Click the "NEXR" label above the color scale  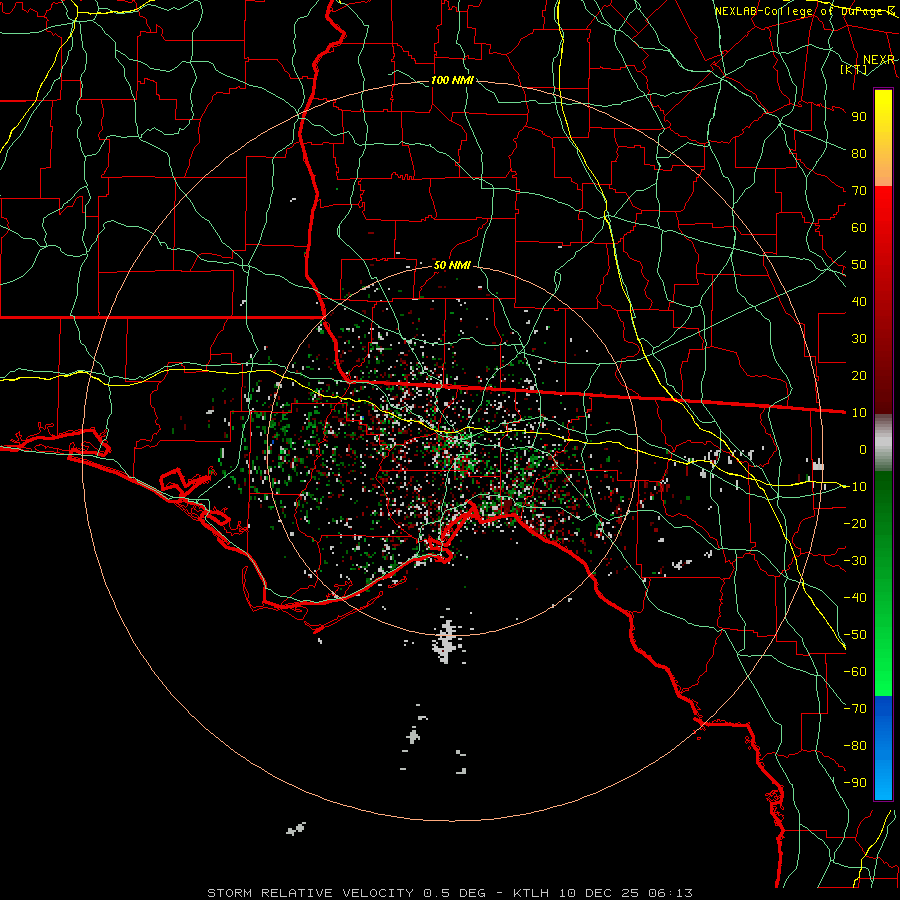point(878,60)
